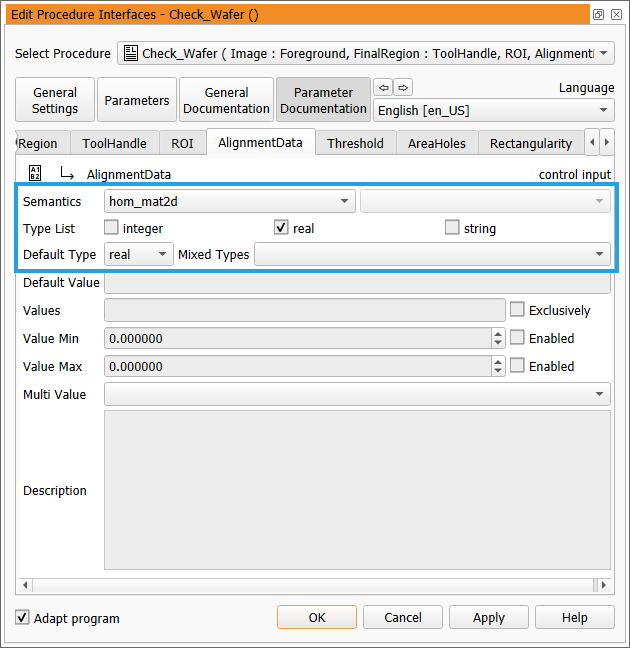Toggle the string type checkbox
This screenshot has height=648, width=630.
452,228
